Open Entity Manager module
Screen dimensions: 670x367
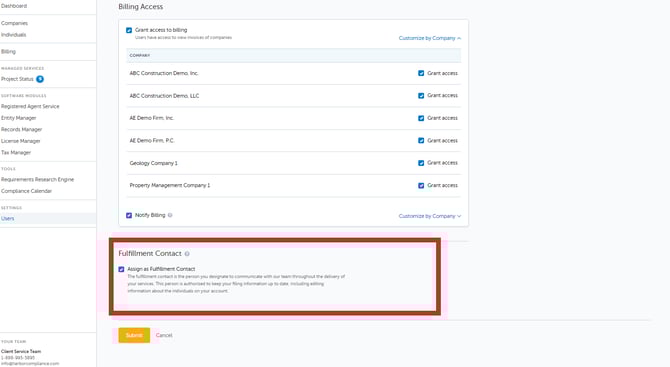coord(19,118)
